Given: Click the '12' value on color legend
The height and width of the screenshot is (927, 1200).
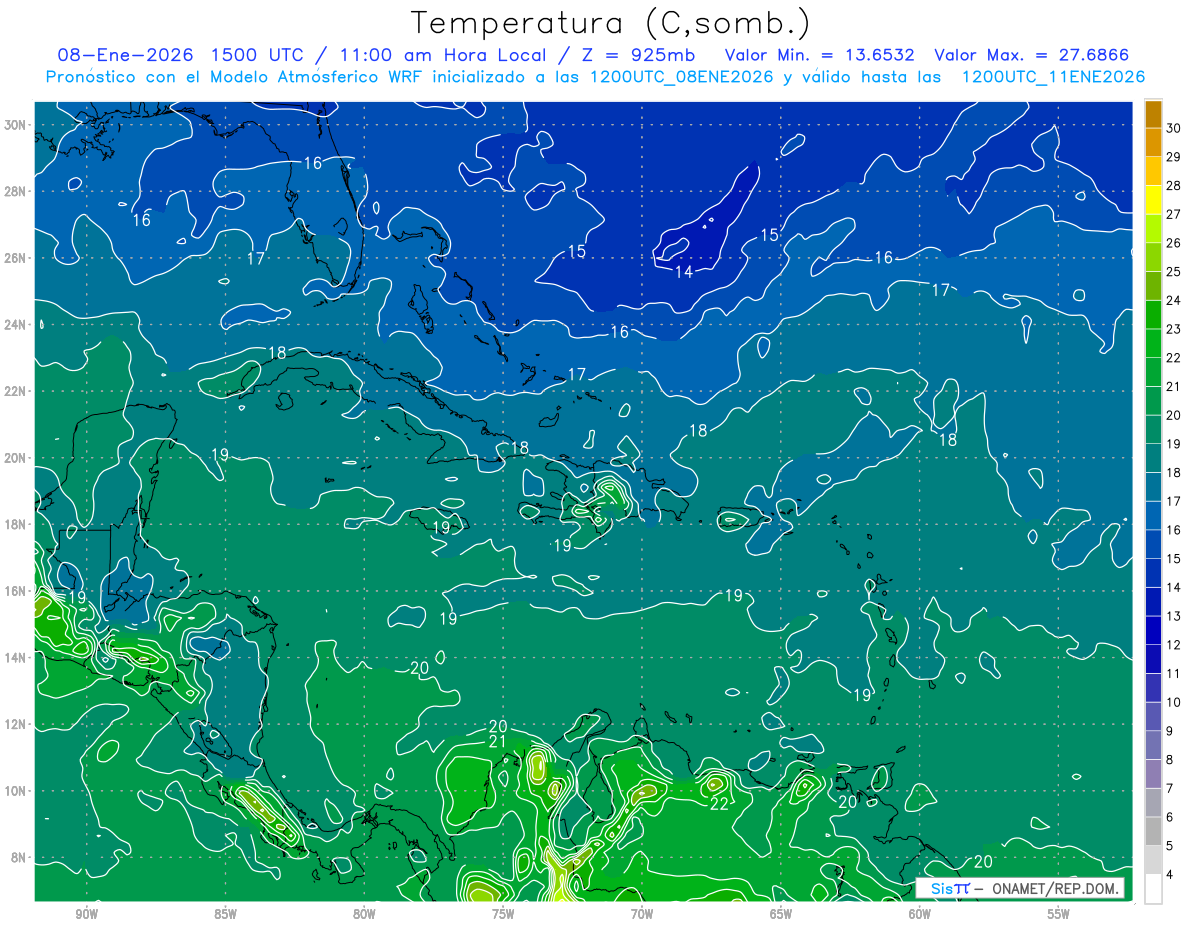Looking at the screenshot, I should [1174, 644].
